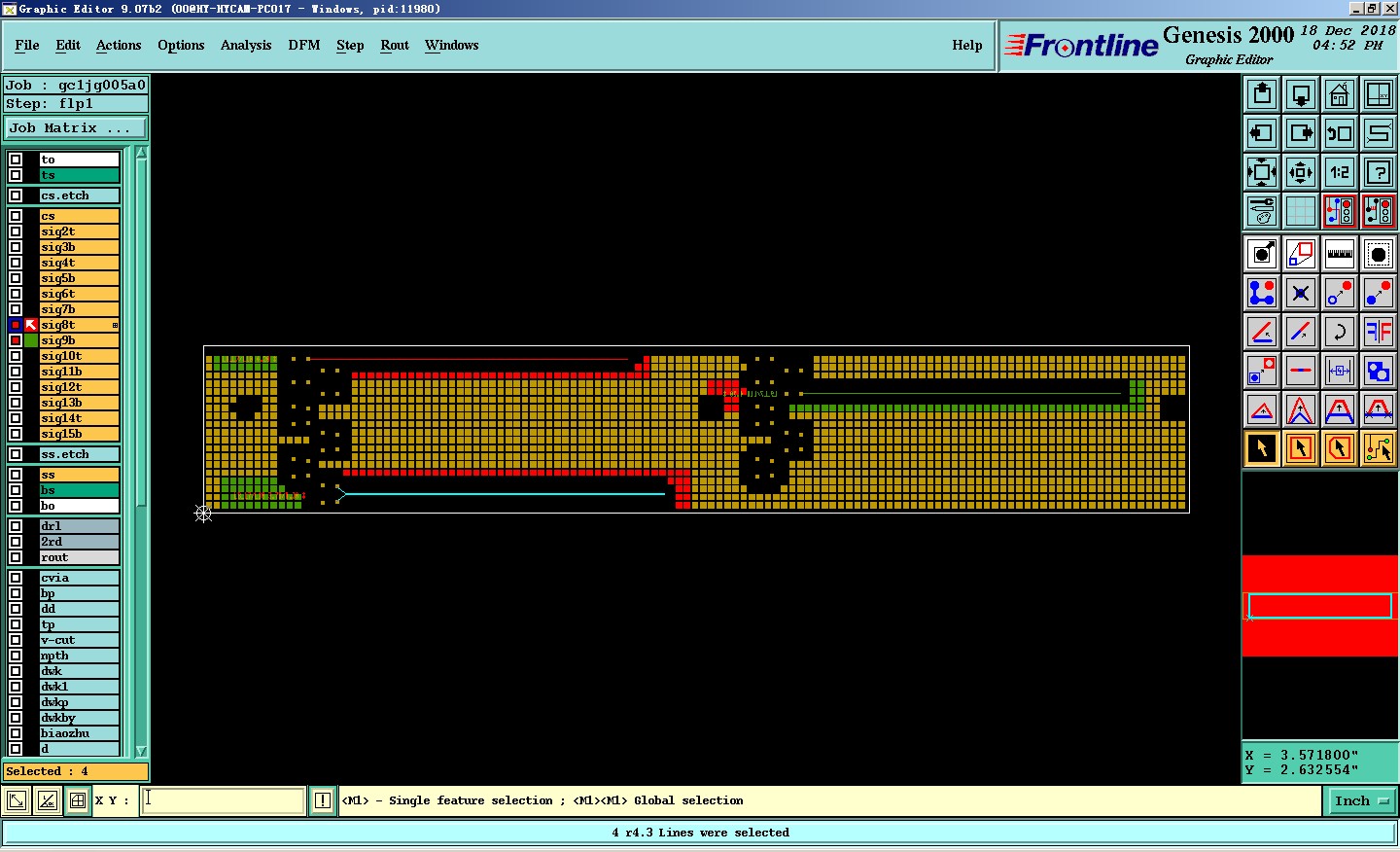Open the Inch units dropdown
Image resolution: width=1400 pixels, height=852 pixels.
(1362, 800)
